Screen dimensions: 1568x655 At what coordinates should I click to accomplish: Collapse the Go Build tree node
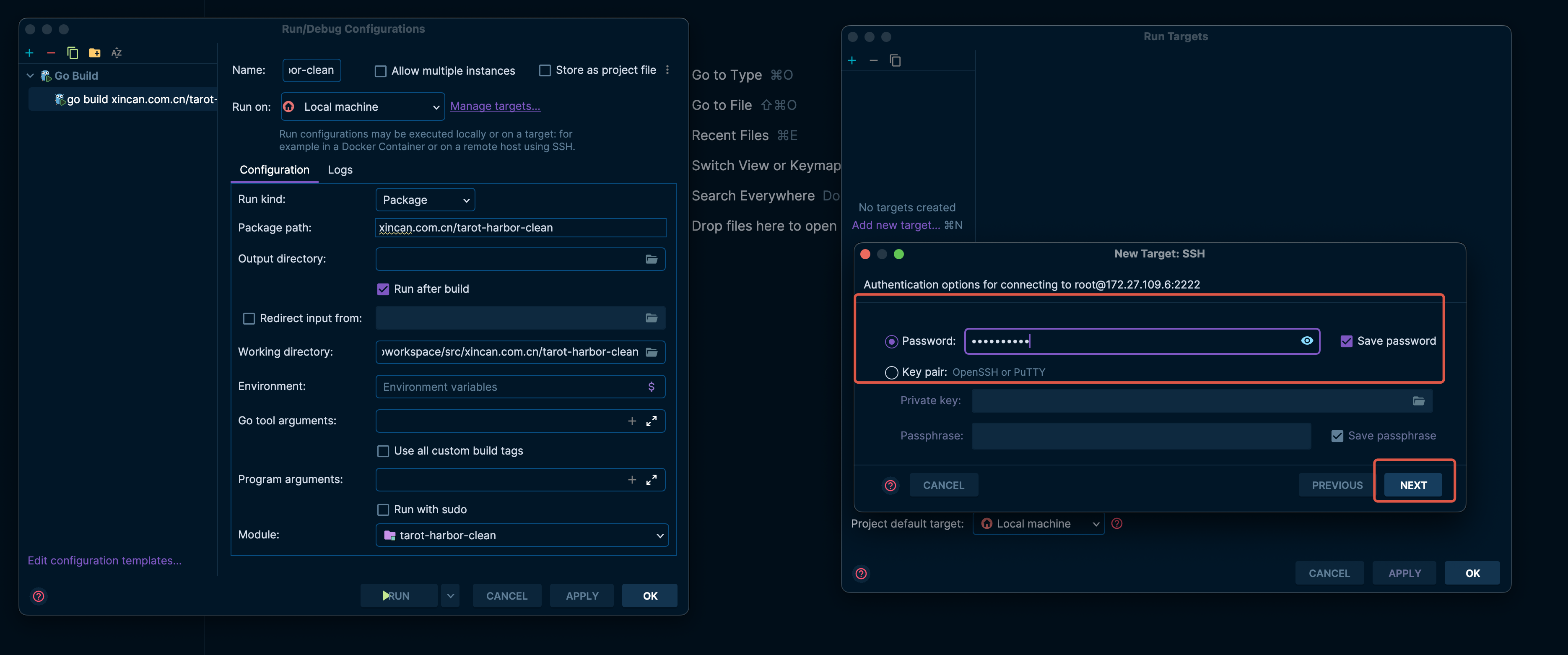[x=30, y=75]
